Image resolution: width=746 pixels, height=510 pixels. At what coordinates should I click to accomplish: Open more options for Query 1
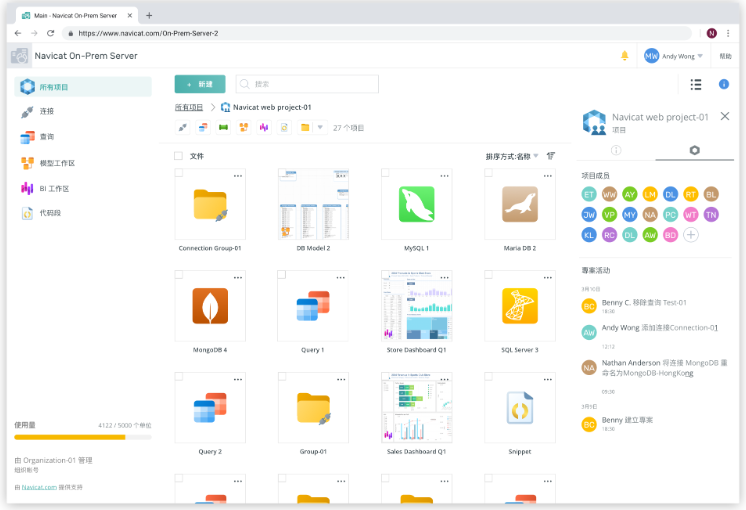click(x=341, y=278)
